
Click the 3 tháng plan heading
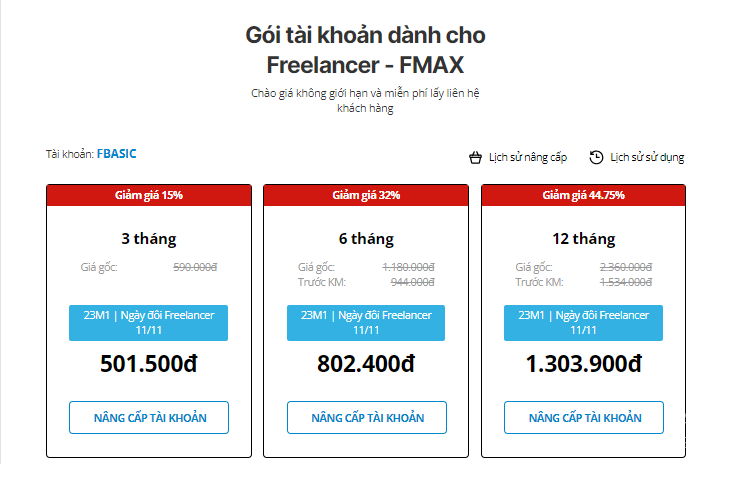point(149,238)
